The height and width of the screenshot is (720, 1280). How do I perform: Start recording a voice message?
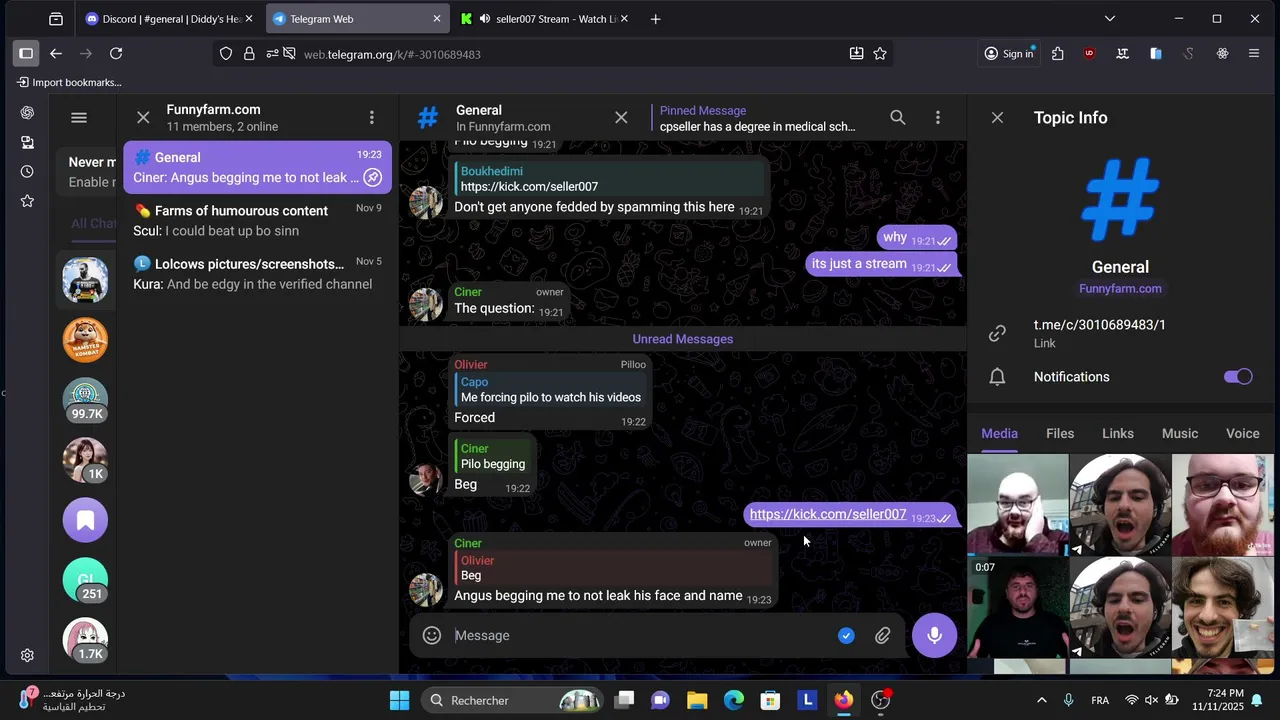click(x=934, y=635)
